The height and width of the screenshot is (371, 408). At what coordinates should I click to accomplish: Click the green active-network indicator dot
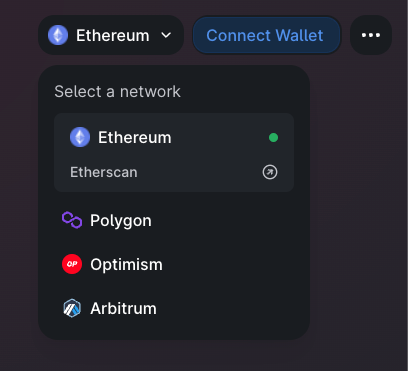[273, 137]
